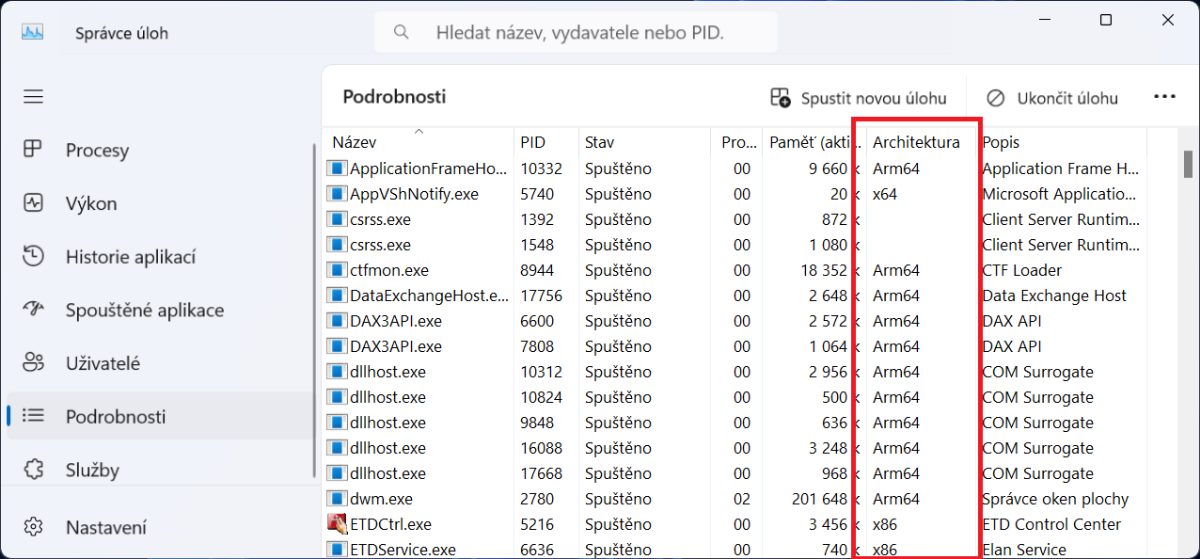Select the ctfmon.exe process row

tap(389, 270)
